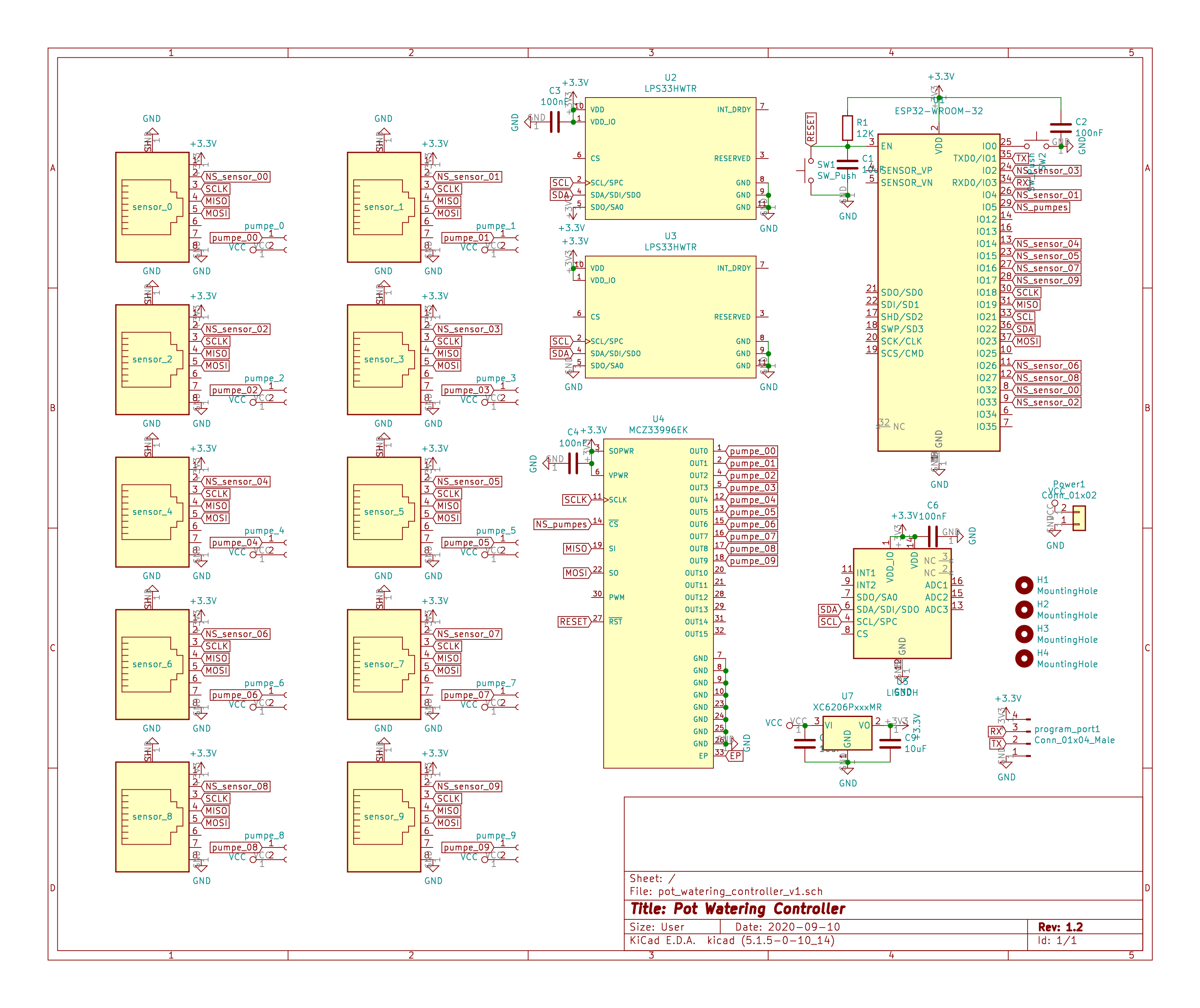Select the MISO label left of U4
This screenshot has width=1200, height=1008.
577,549
